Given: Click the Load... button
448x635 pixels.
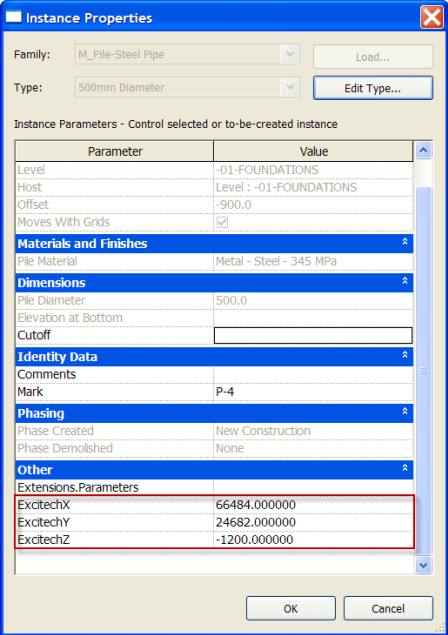Looking at the screenshot, I should click(x=373, y=57).
